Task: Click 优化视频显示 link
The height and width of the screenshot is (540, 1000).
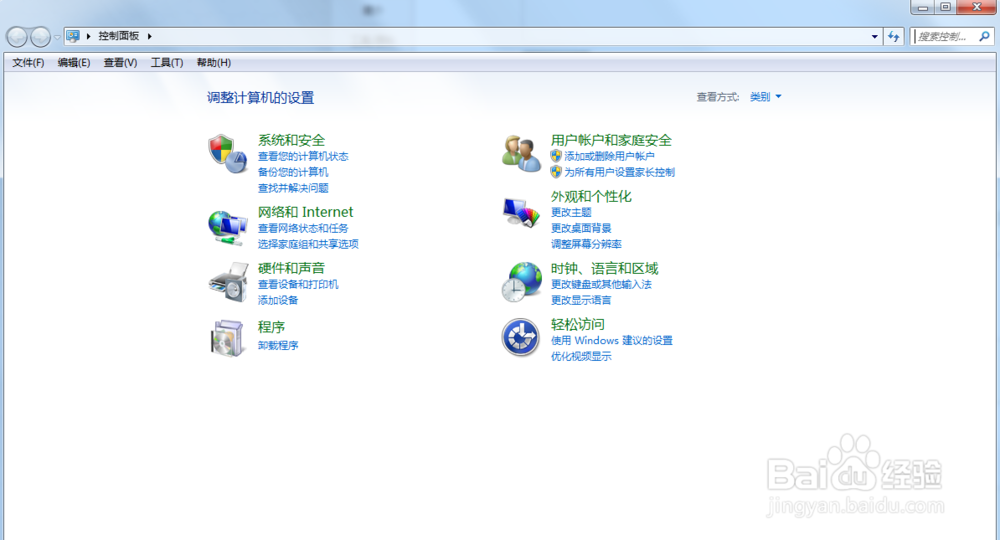Action: click(581, 356)
